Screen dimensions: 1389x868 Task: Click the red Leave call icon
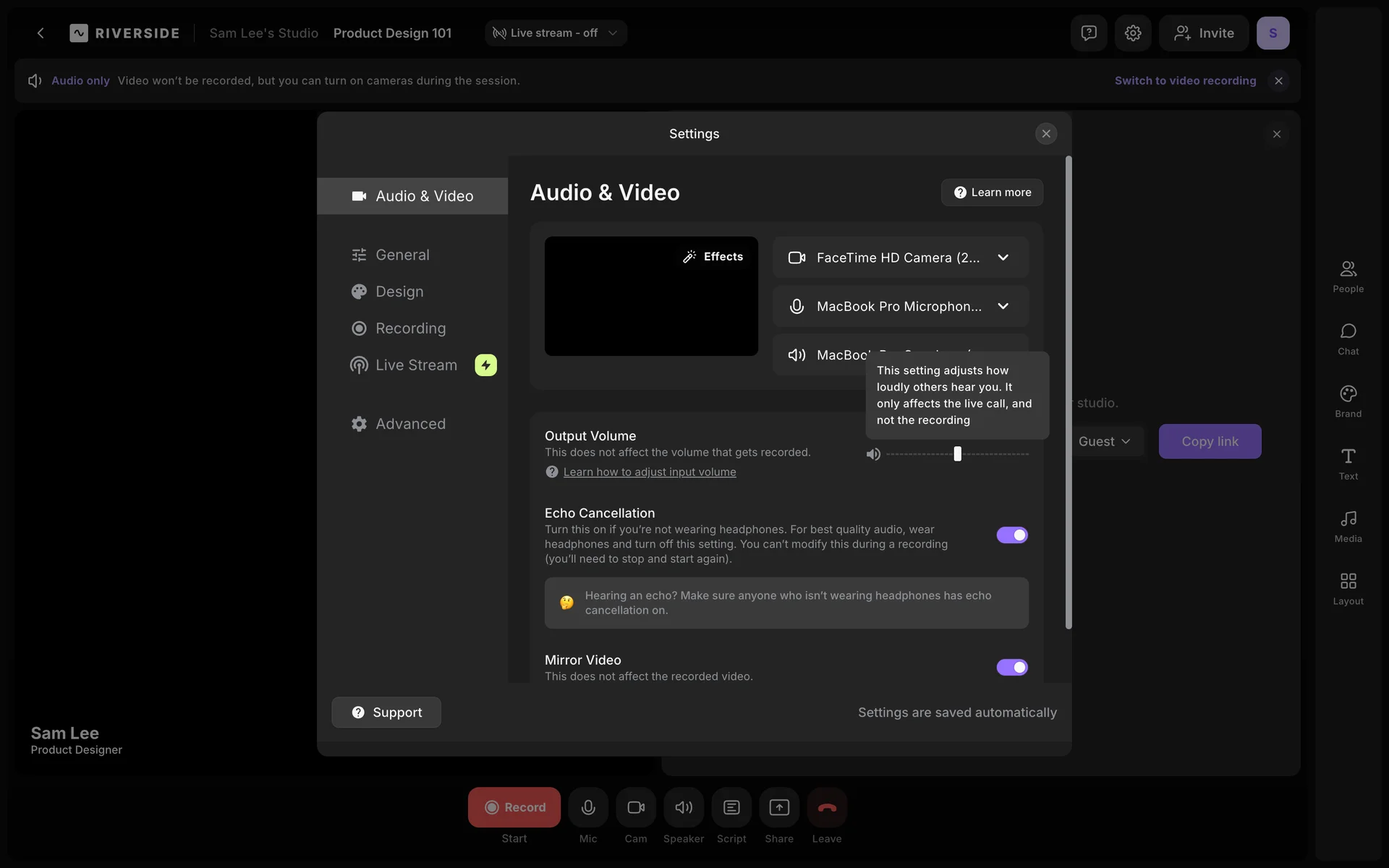[x=827, y=807]
